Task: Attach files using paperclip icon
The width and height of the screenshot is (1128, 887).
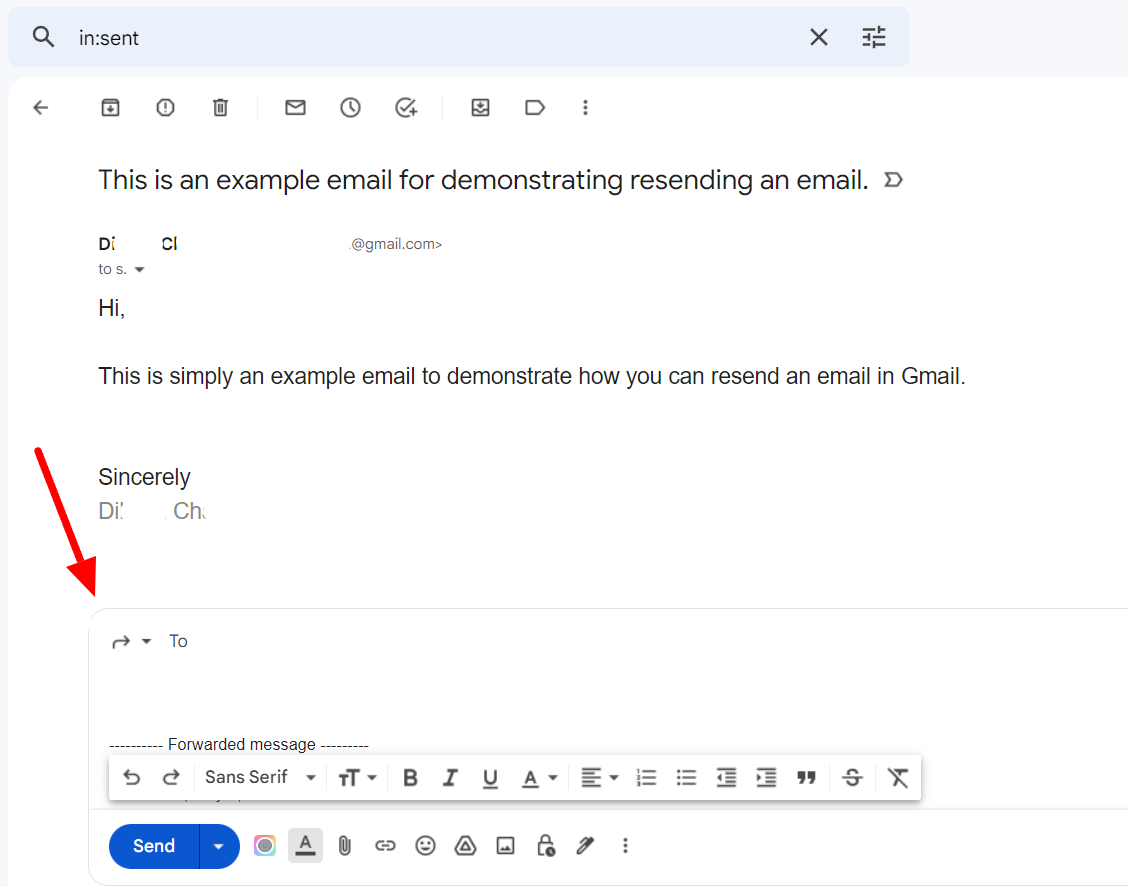Action: (x=345, y=846)
